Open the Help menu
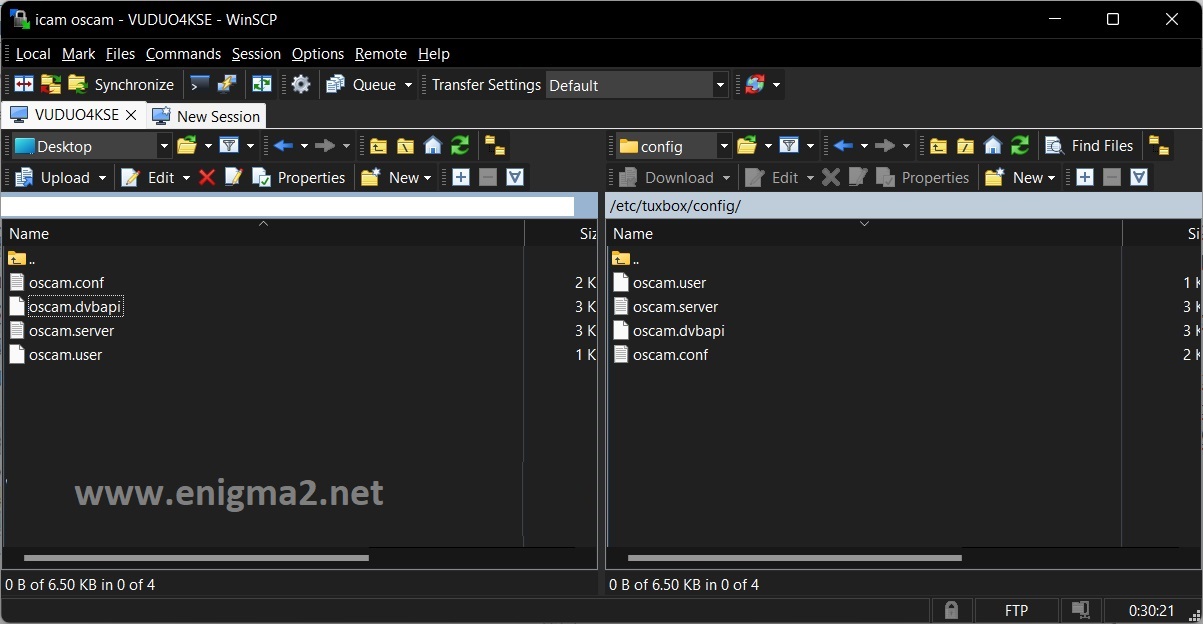Viewport: 1203px width, 624px height. [x=434, y=54]
